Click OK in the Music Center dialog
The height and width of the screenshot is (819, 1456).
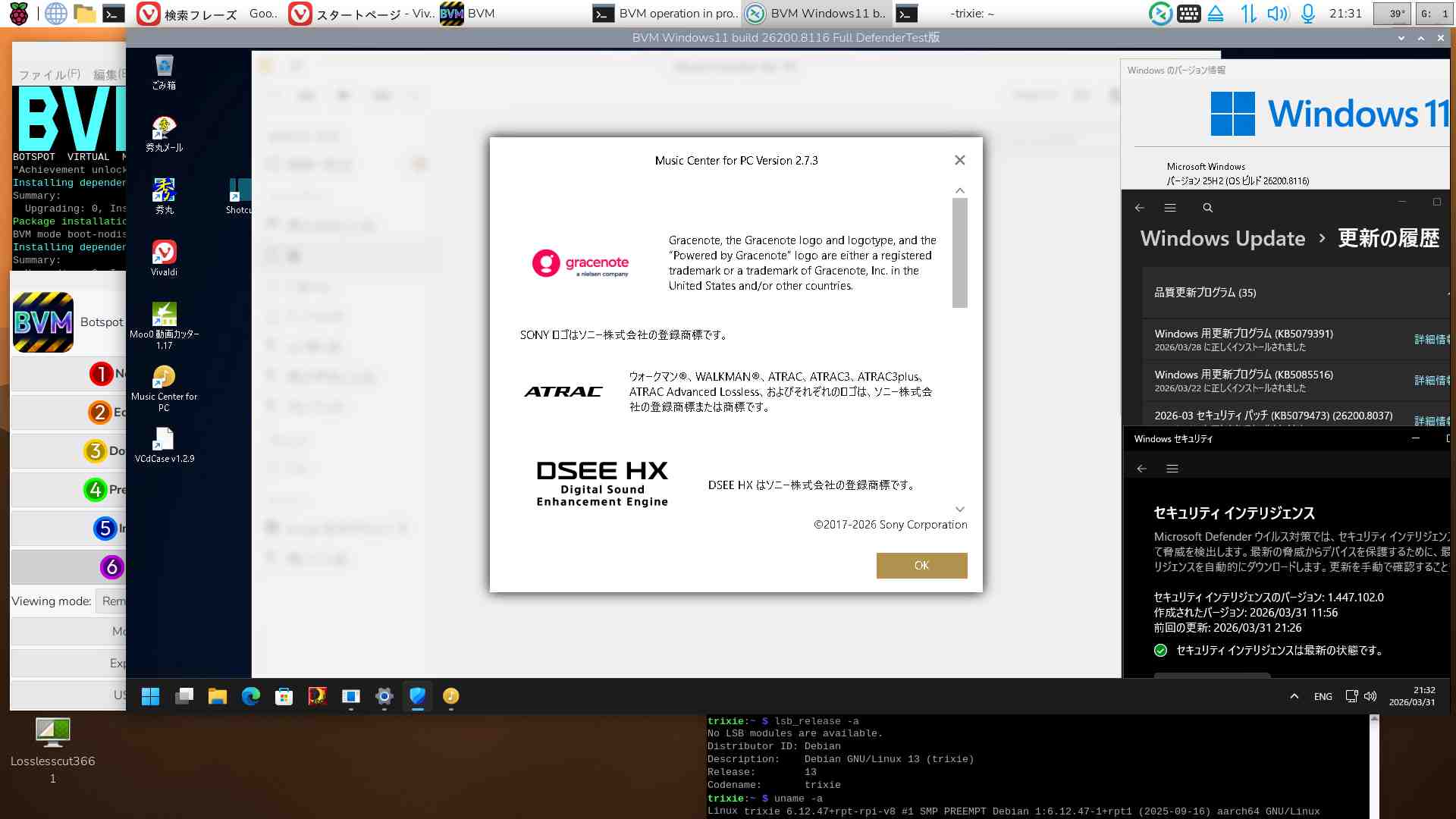(921, 566)
